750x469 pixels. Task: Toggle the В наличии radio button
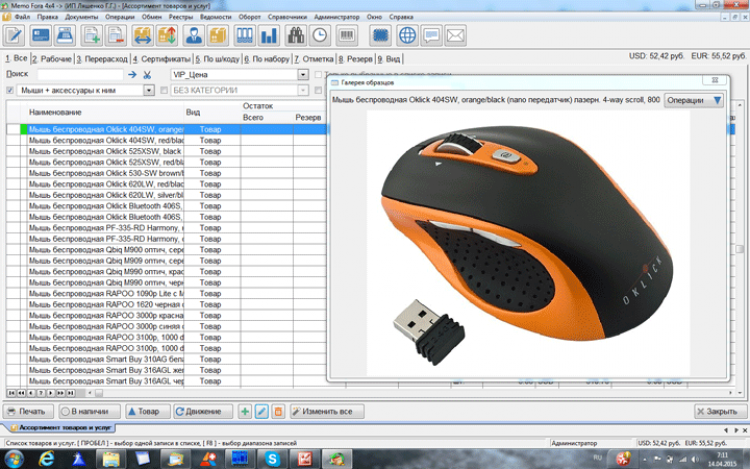[65, 412]
